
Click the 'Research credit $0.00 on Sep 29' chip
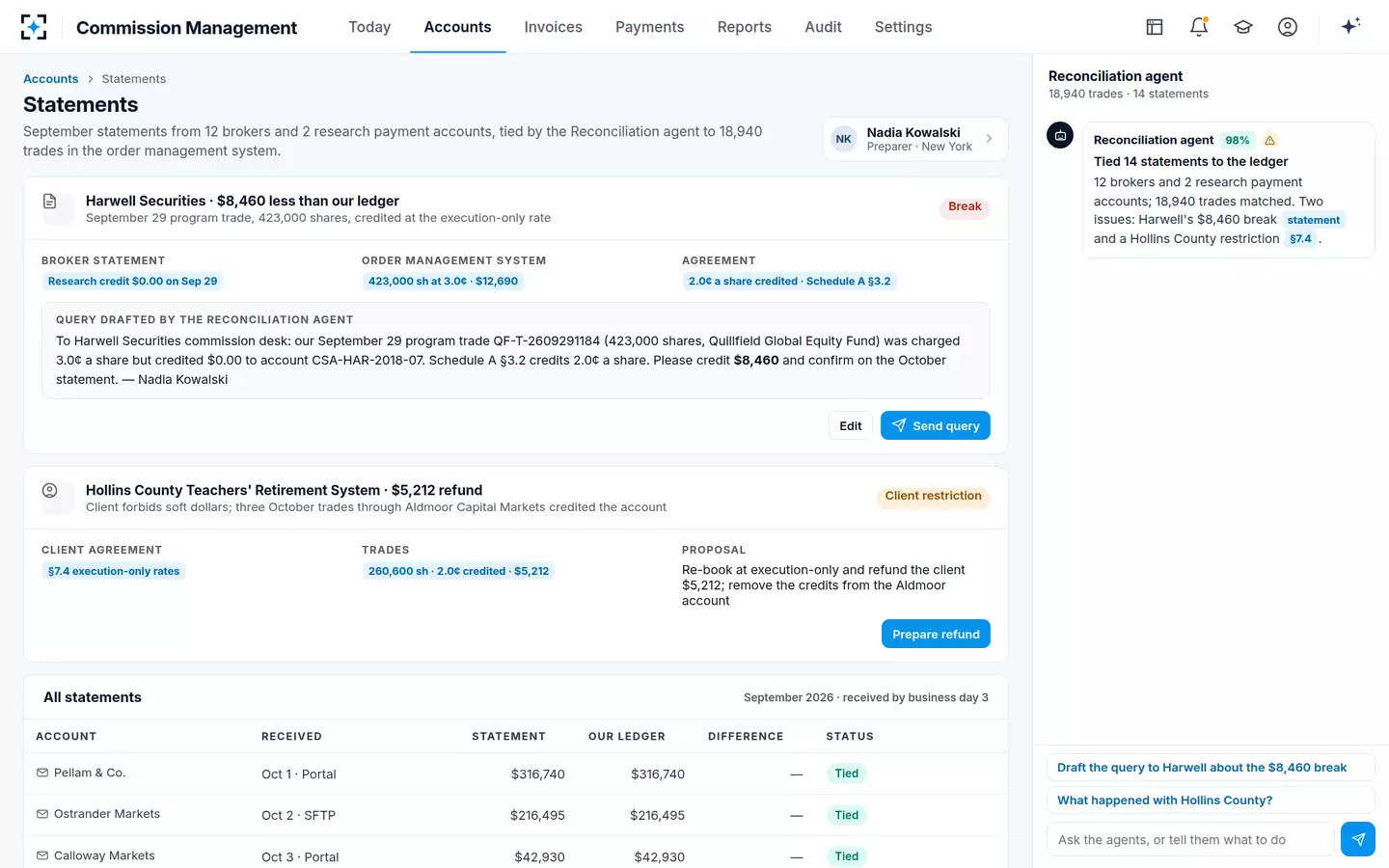(x=133, y=282)
